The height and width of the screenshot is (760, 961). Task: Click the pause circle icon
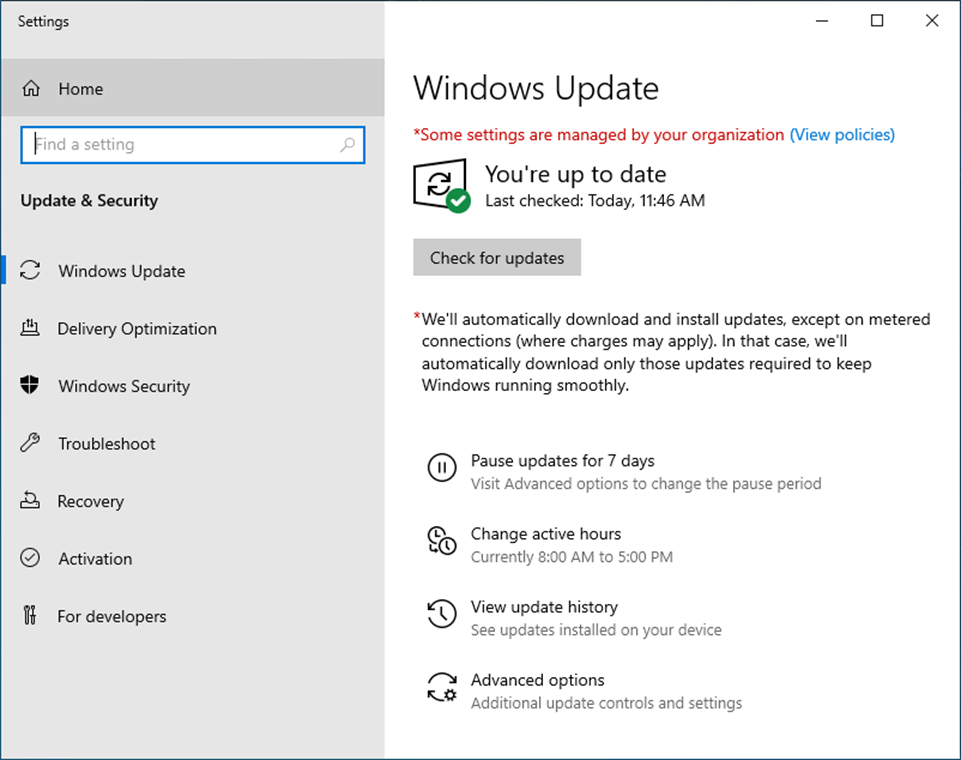coord(441,468)
